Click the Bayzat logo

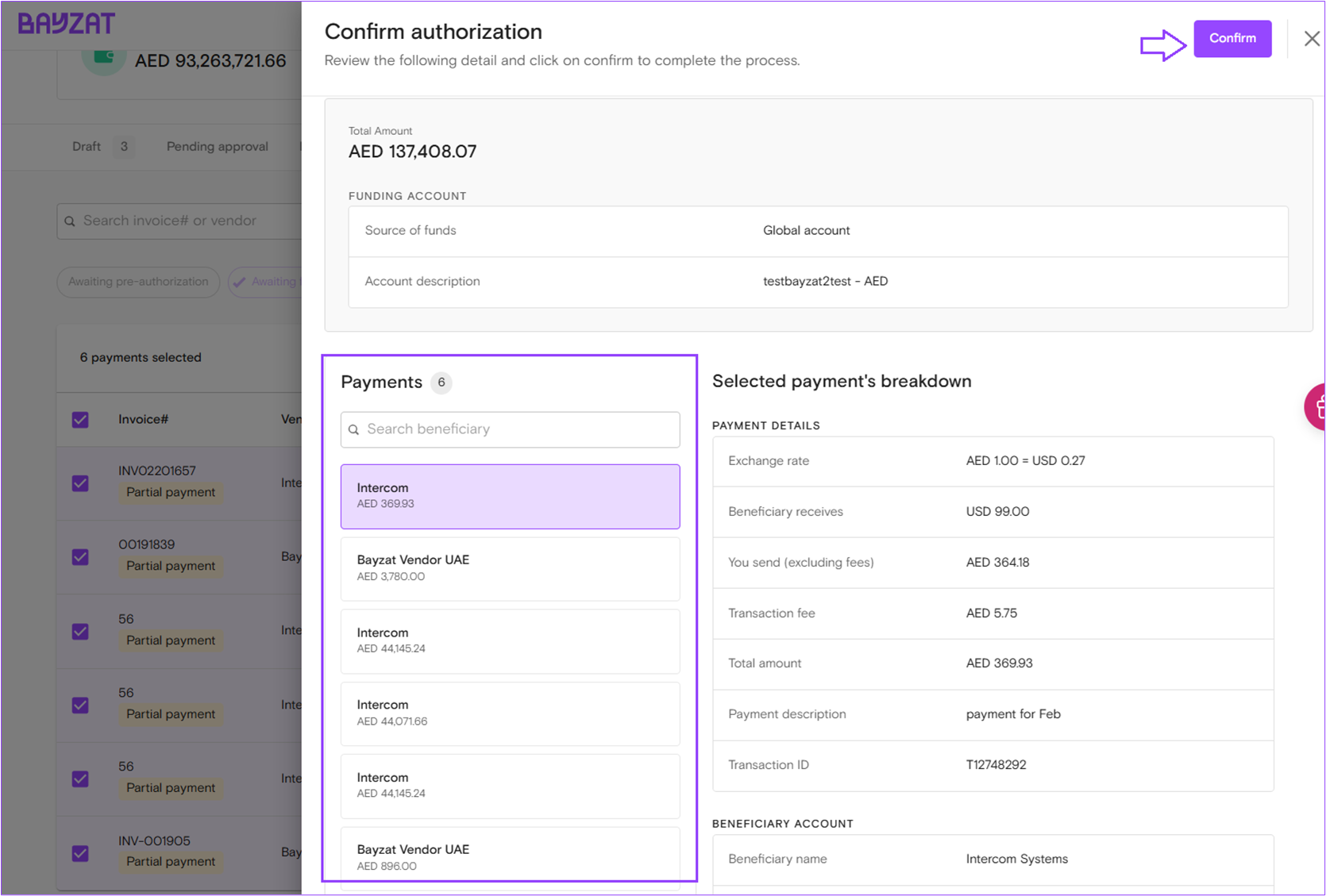[x=67, y=24]
